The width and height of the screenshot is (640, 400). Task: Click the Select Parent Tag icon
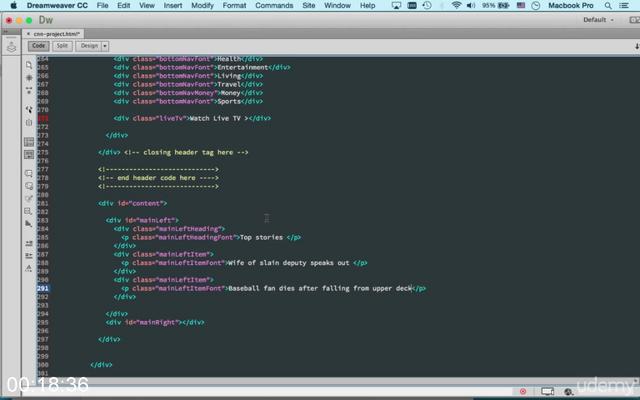(x=29, y=109)
